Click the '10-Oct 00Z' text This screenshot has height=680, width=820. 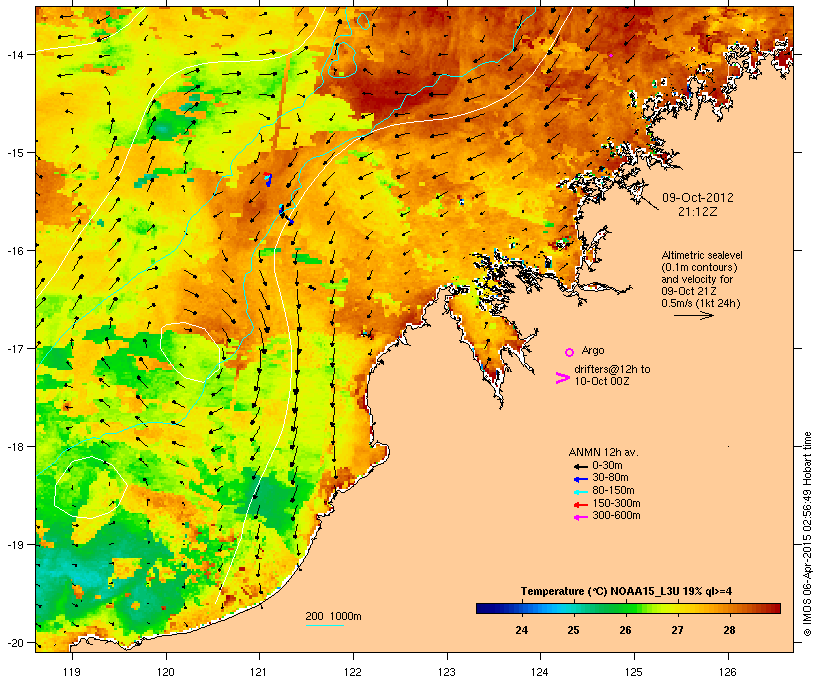601,381
